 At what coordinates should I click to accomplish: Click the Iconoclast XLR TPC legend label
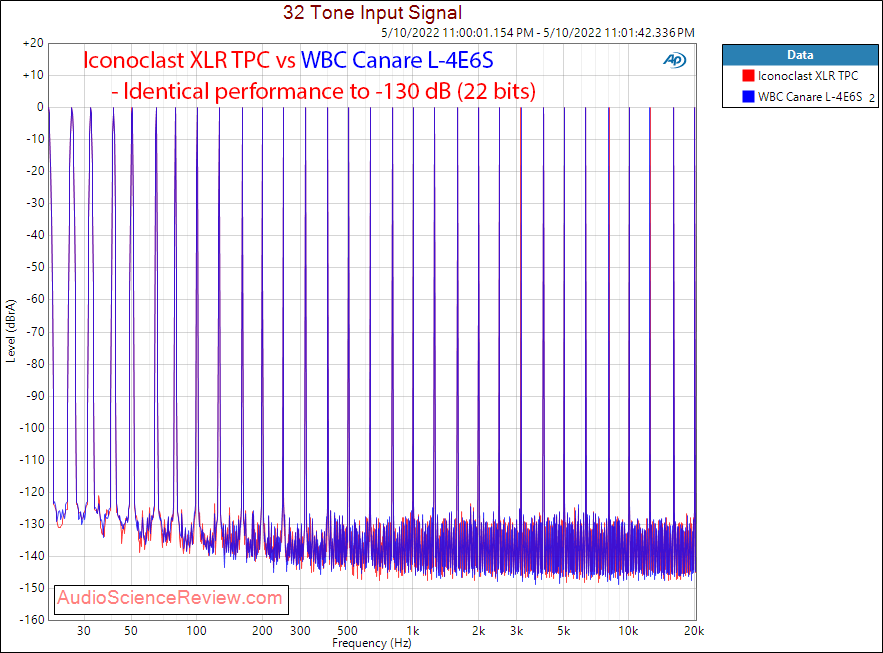[x=808, y=75]
